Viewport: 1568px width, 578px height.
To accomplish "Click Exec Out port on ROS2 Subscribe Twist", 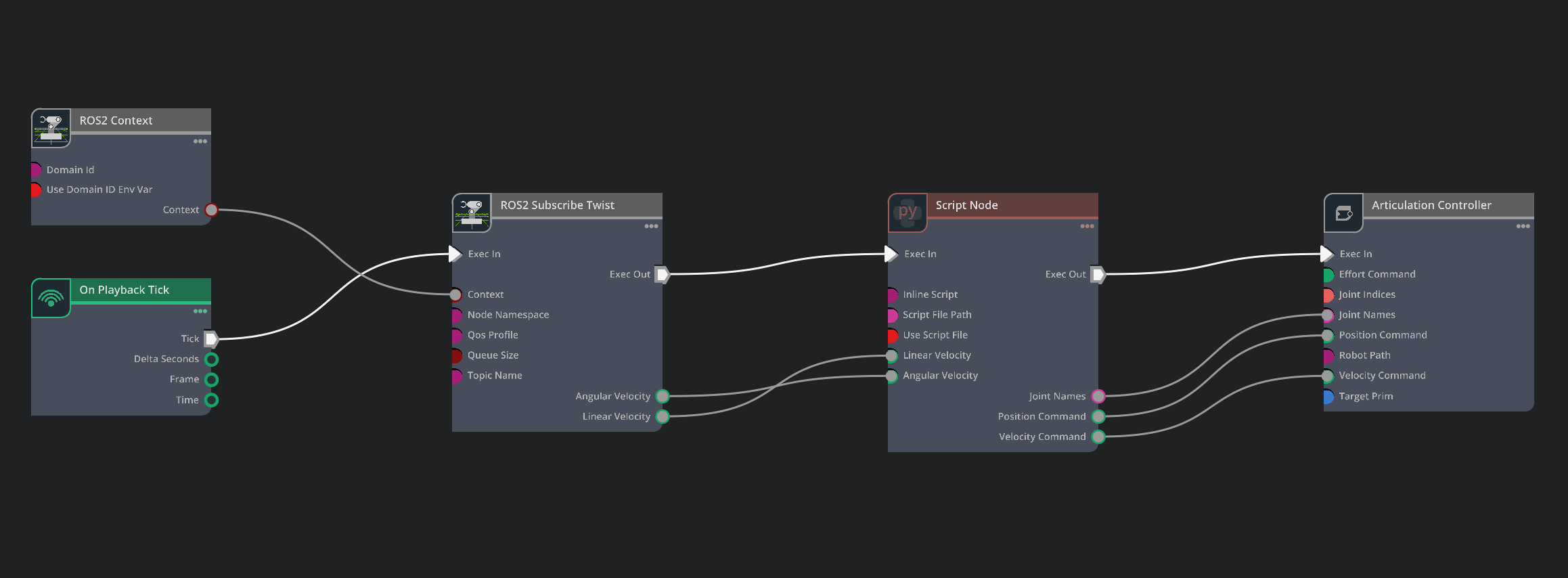I will point(663,274).
